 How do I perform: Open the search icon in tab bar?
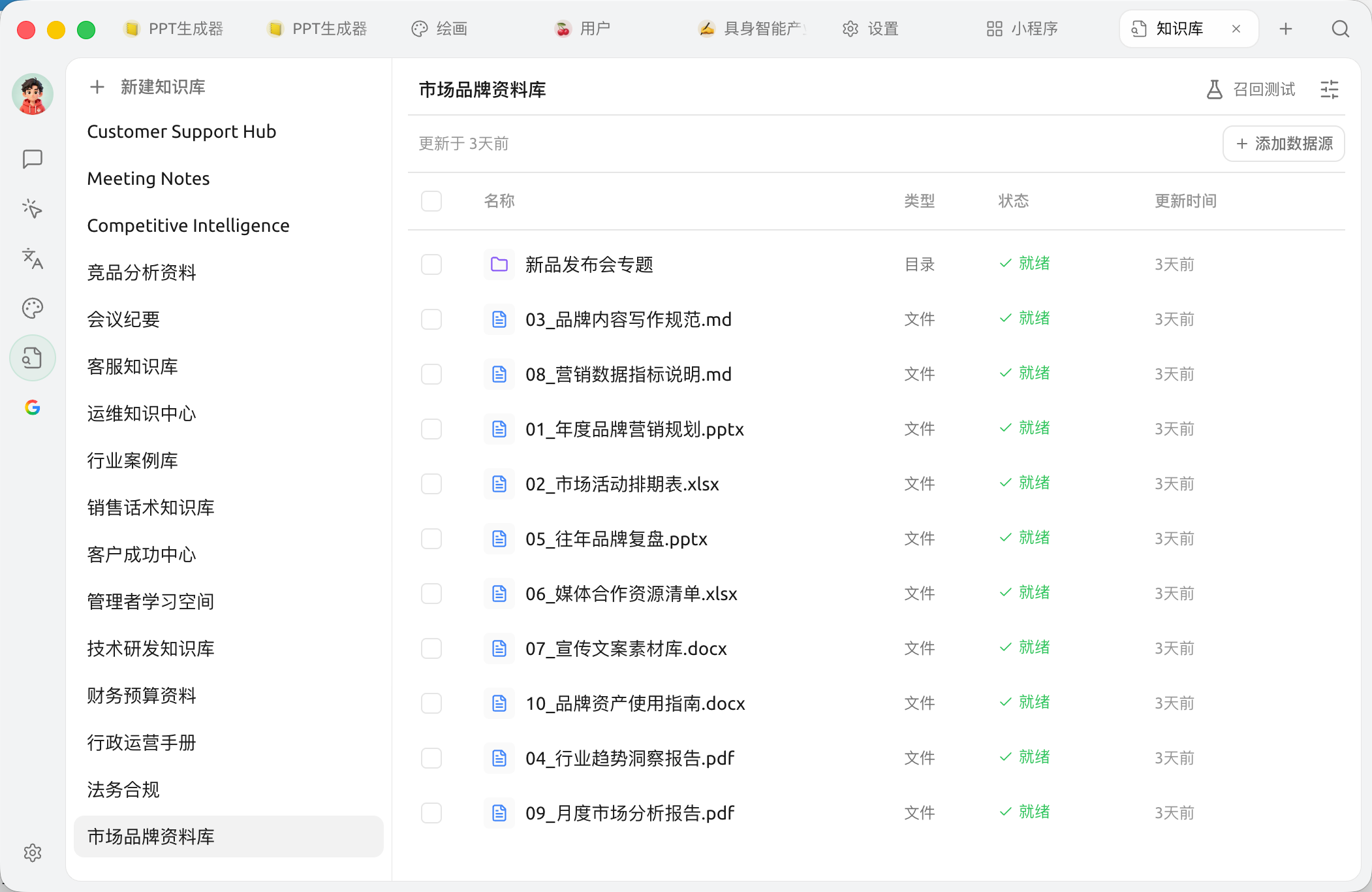[1340, 29]
